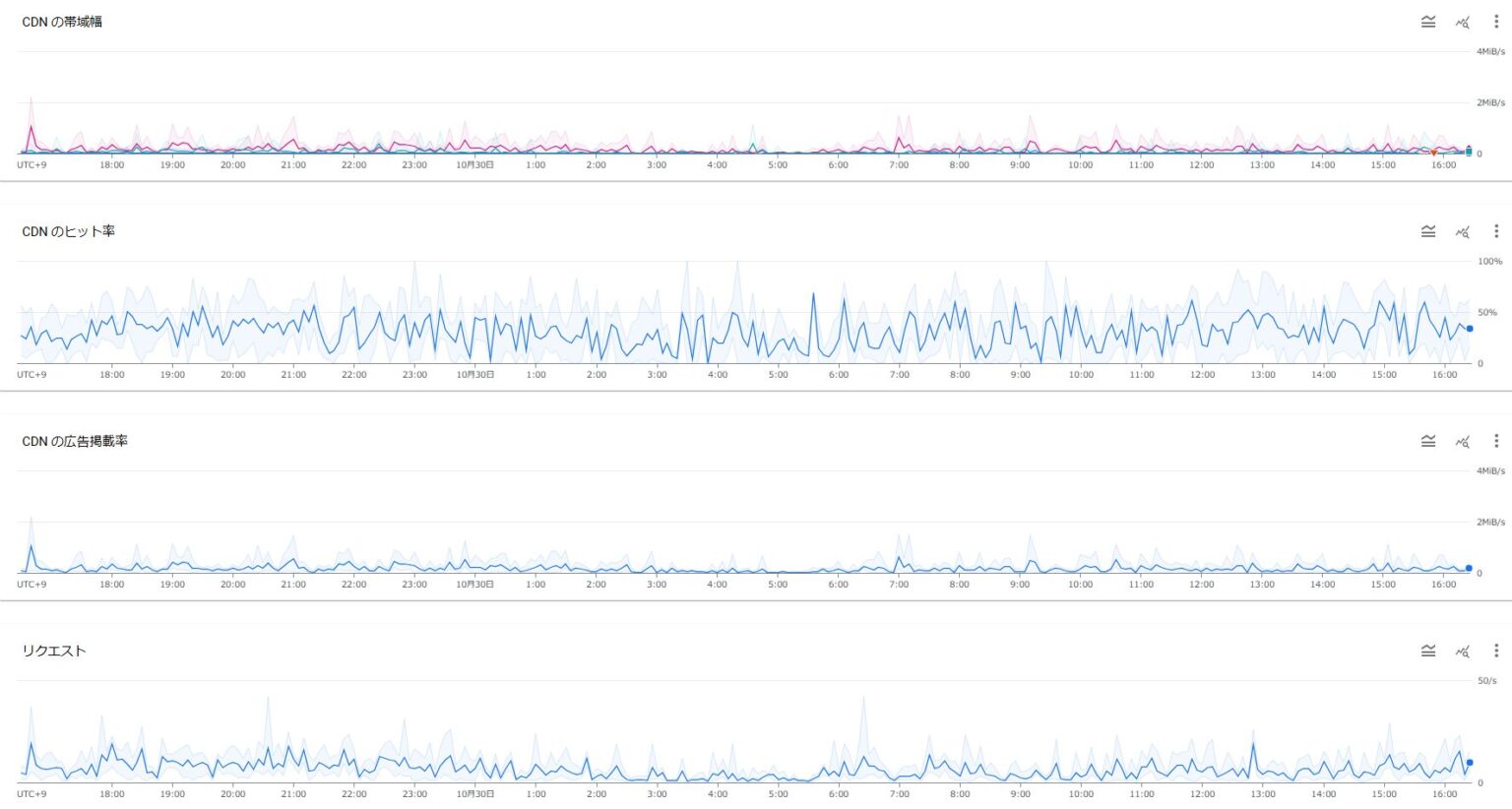The width and height of the screenshot is (1512, 809).
Task: Open metrics explorer for CDN のヒット率 chart
Action: [1463, 231]
